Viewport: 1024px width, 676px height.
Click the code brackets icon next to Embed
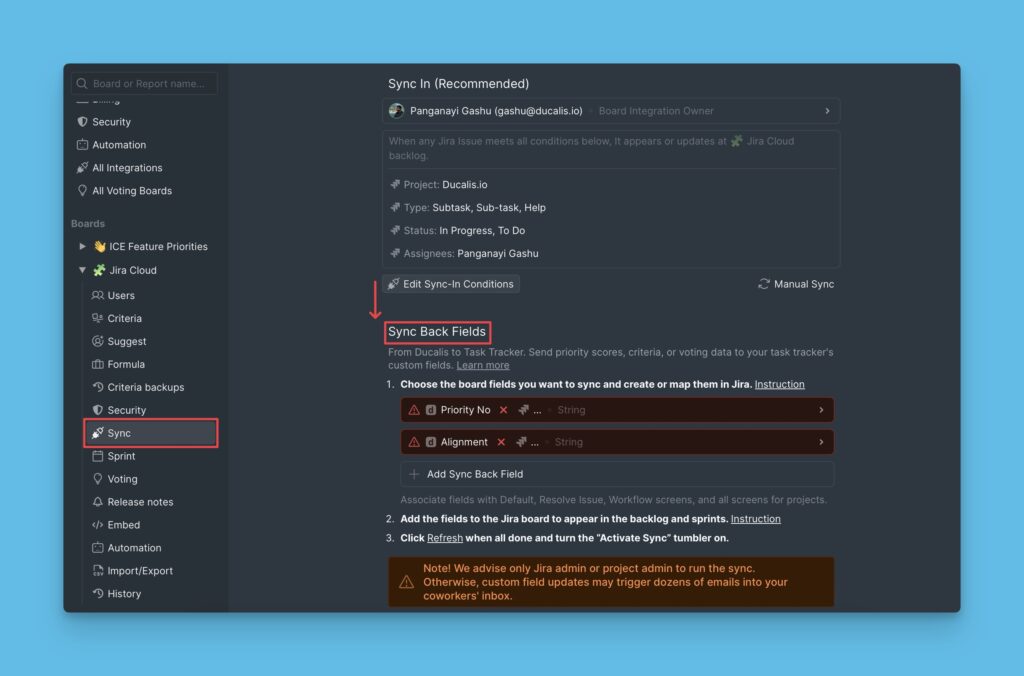[x=98, y=525]
